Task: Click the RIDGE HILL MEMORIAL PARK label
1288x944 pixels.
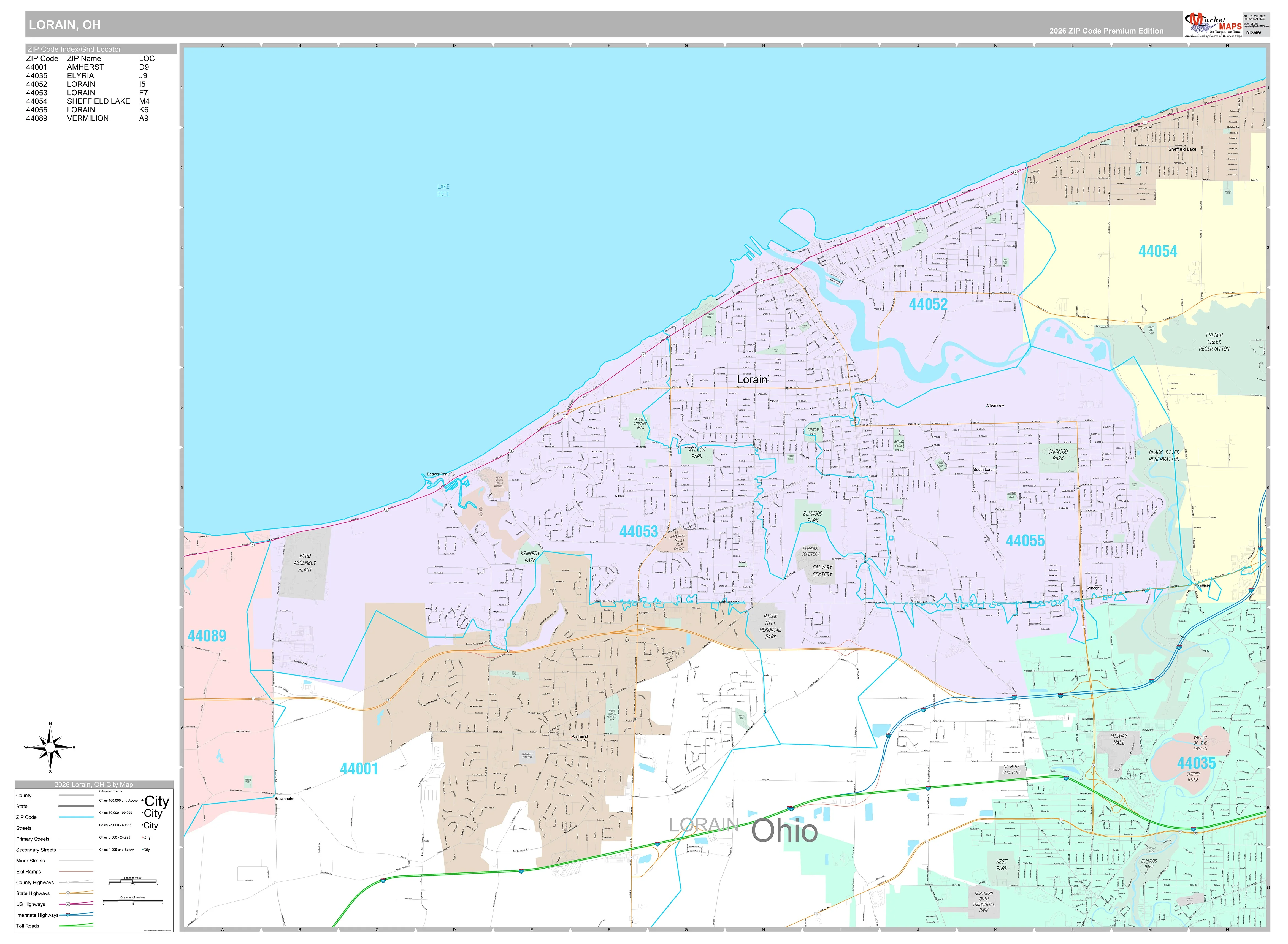Action: pyautogui.click(x=771, y=626)
